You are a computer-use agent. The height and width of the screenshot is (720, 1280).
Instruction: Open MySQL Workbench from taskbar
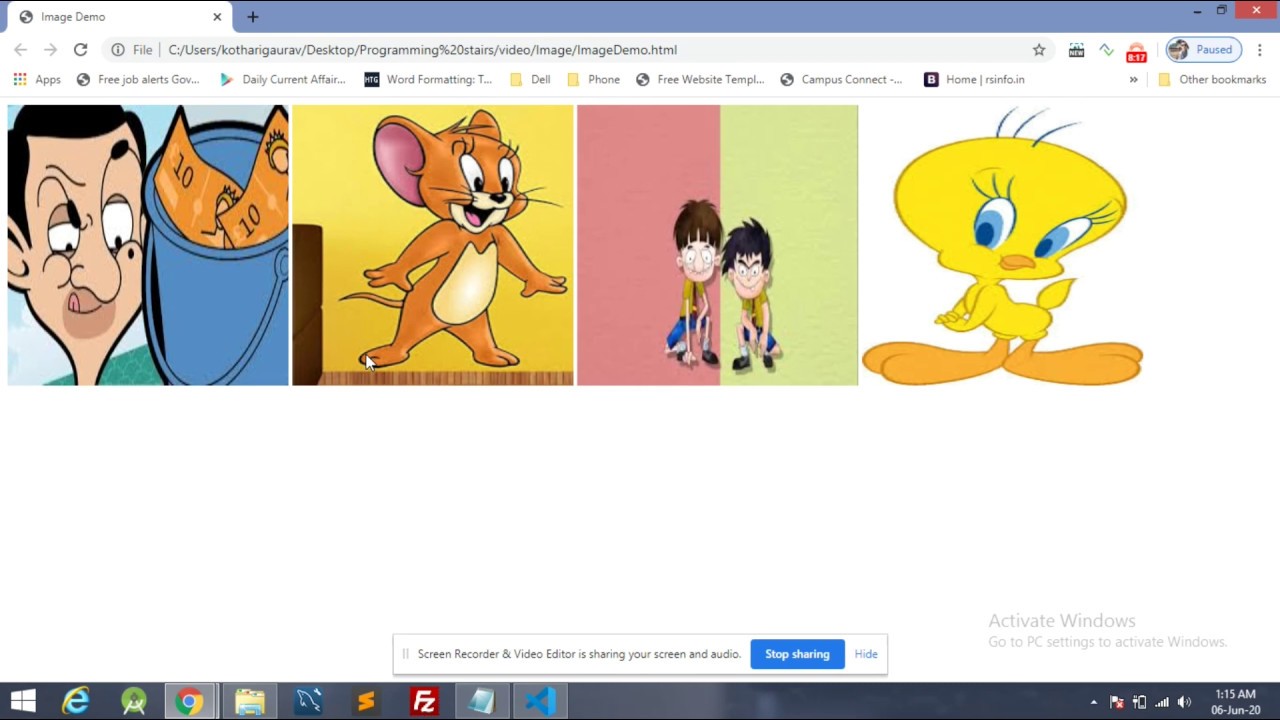pos(308,701)
